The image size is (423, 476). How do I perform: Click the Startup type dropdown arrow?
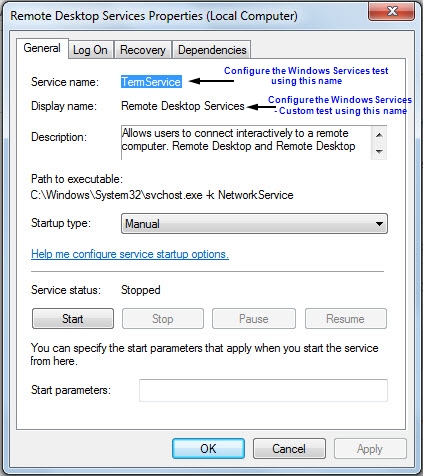tap(379, 224)
